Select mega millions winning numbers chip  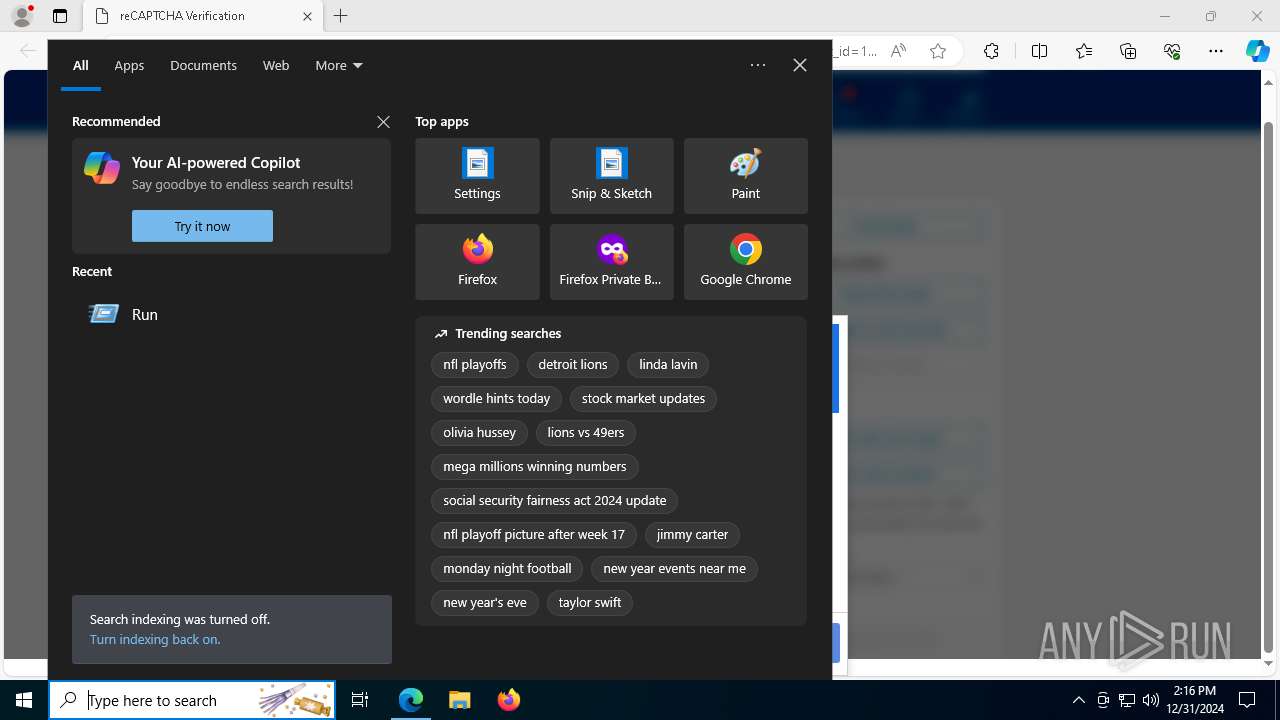[535, 467]
